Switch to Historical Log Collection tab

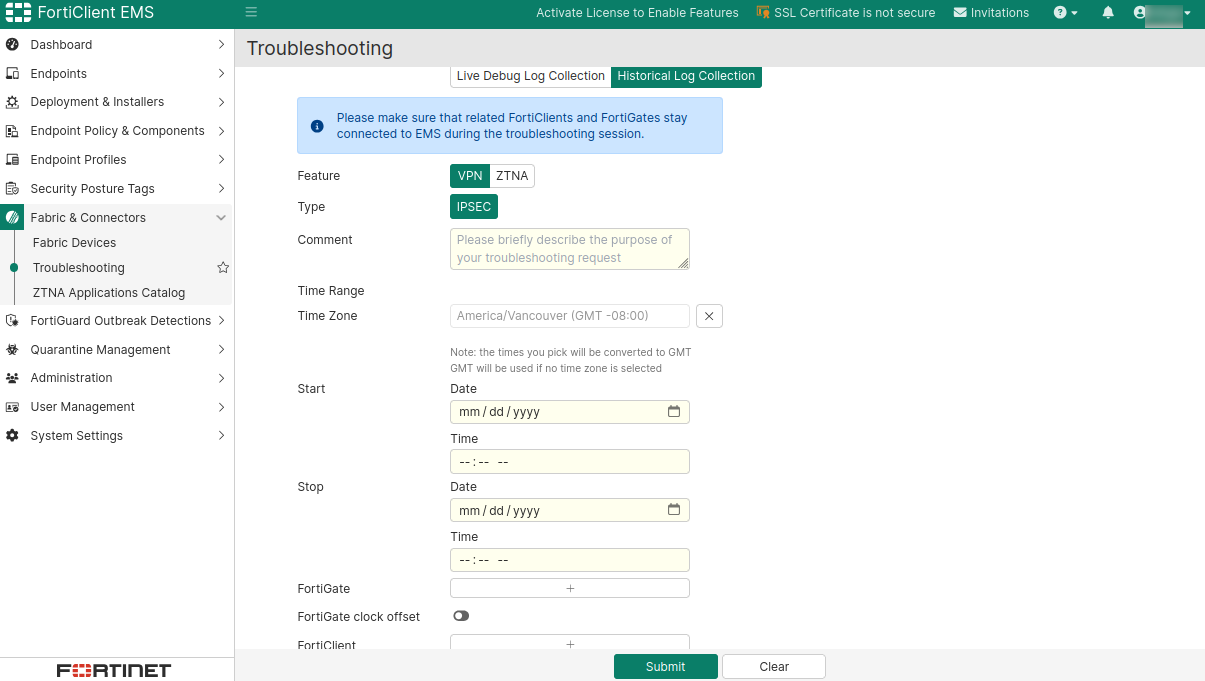tap(686, 76)
